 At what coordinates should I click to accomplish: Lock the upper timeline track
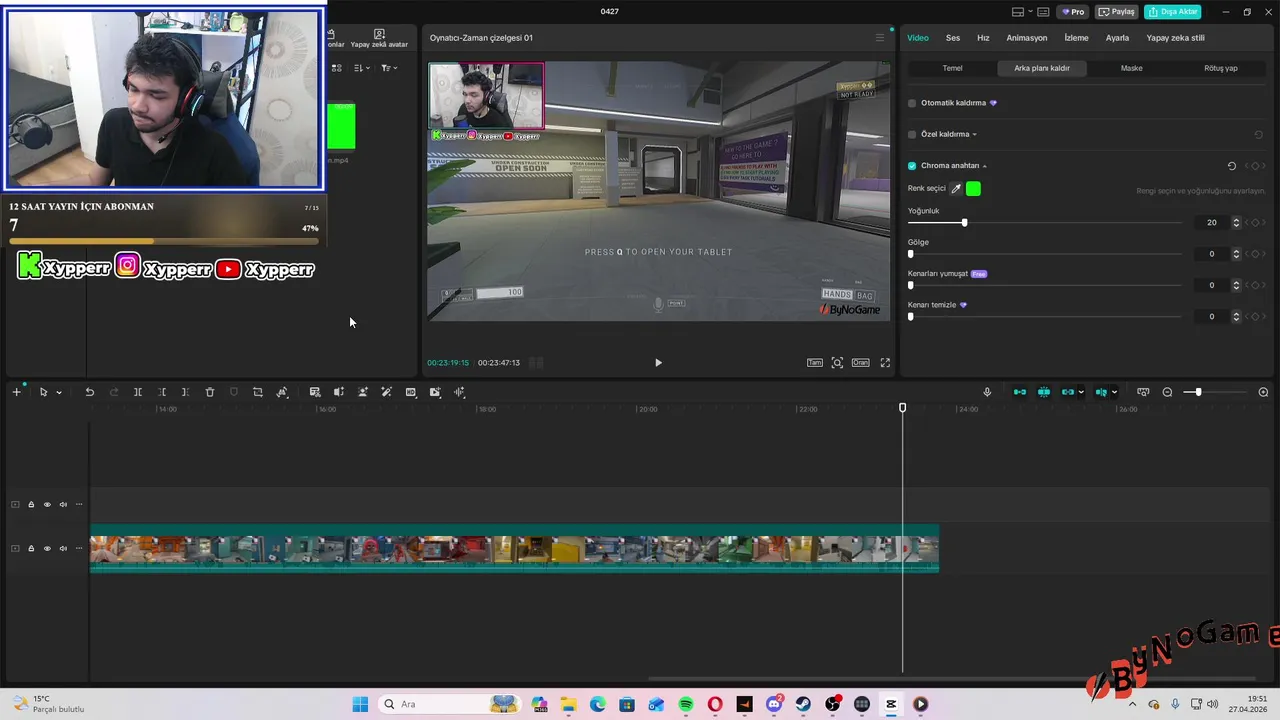(x=31, y=504)
